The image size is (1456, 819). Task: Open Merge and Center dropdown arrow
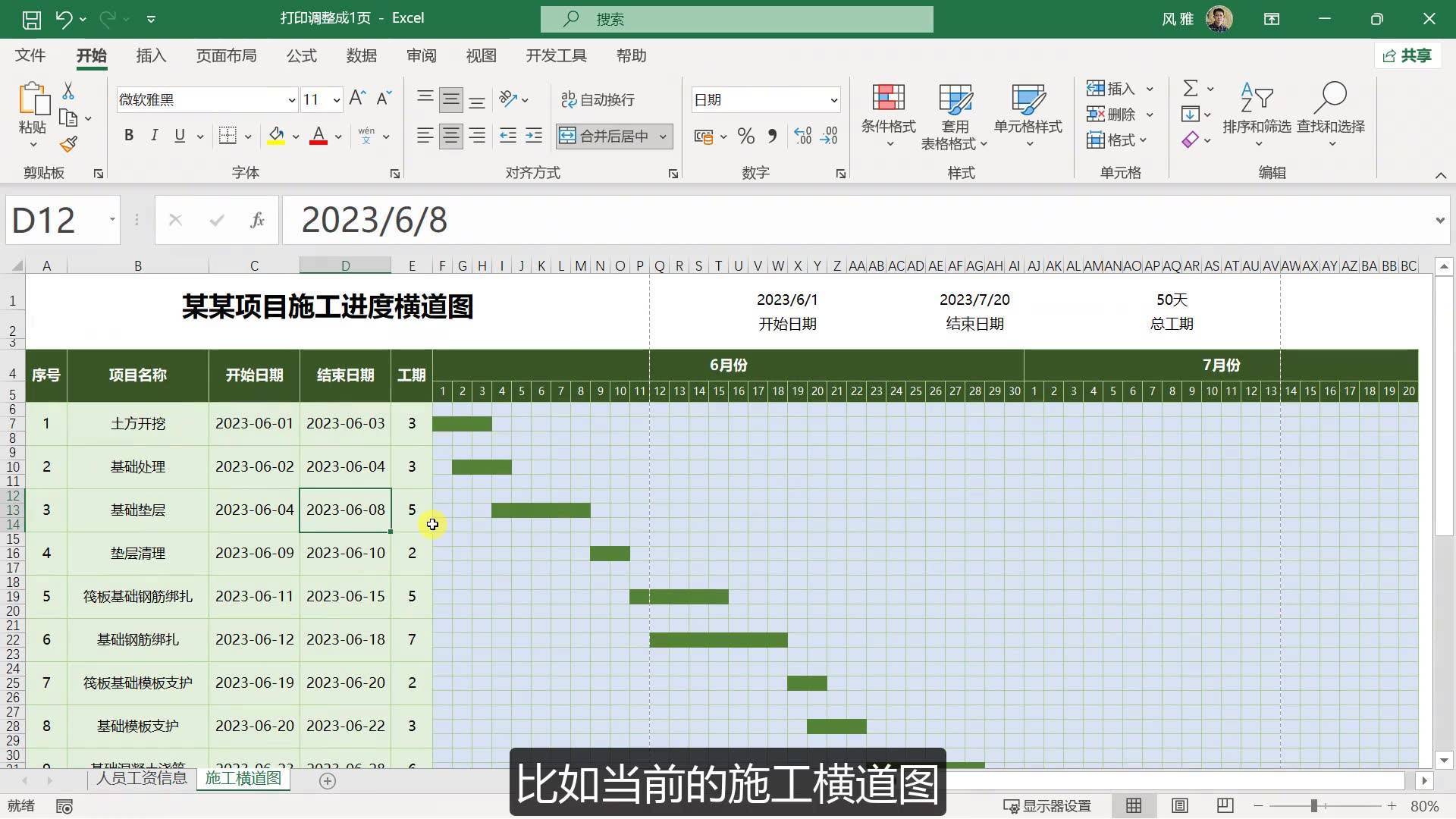pyautogui.click(x=663, y=136)
